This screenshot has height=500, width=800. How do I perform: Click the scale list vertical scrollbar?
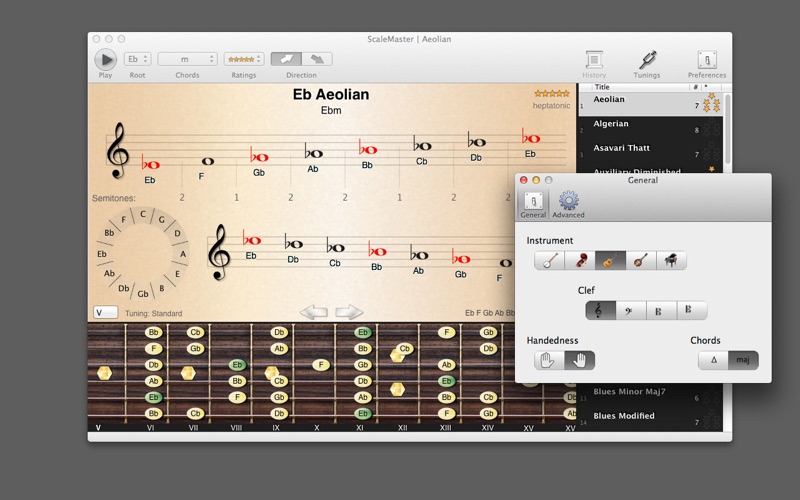pos(727,128)
